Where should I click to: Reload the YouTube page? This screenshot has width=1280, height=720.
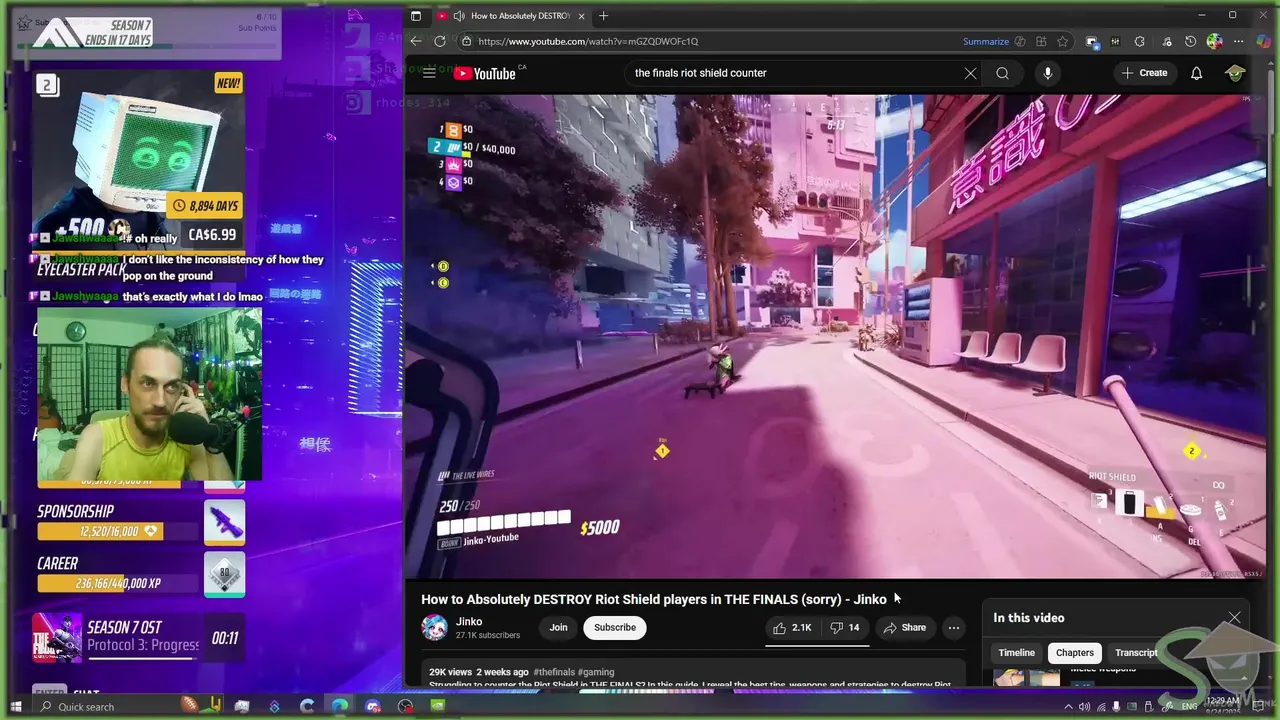click(440, 41)
